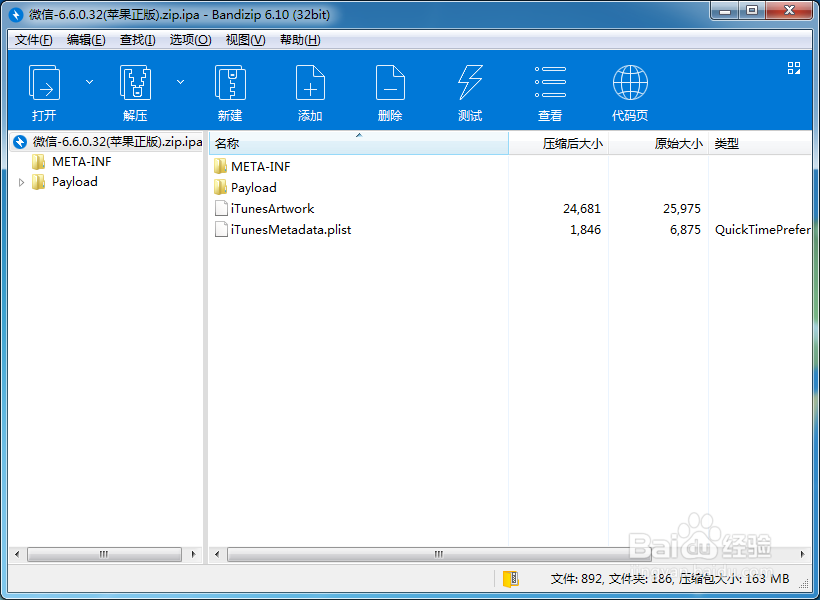820x600 pixels.
Task: Open the 选项(O) menu
Action: (x=190, y=40)
